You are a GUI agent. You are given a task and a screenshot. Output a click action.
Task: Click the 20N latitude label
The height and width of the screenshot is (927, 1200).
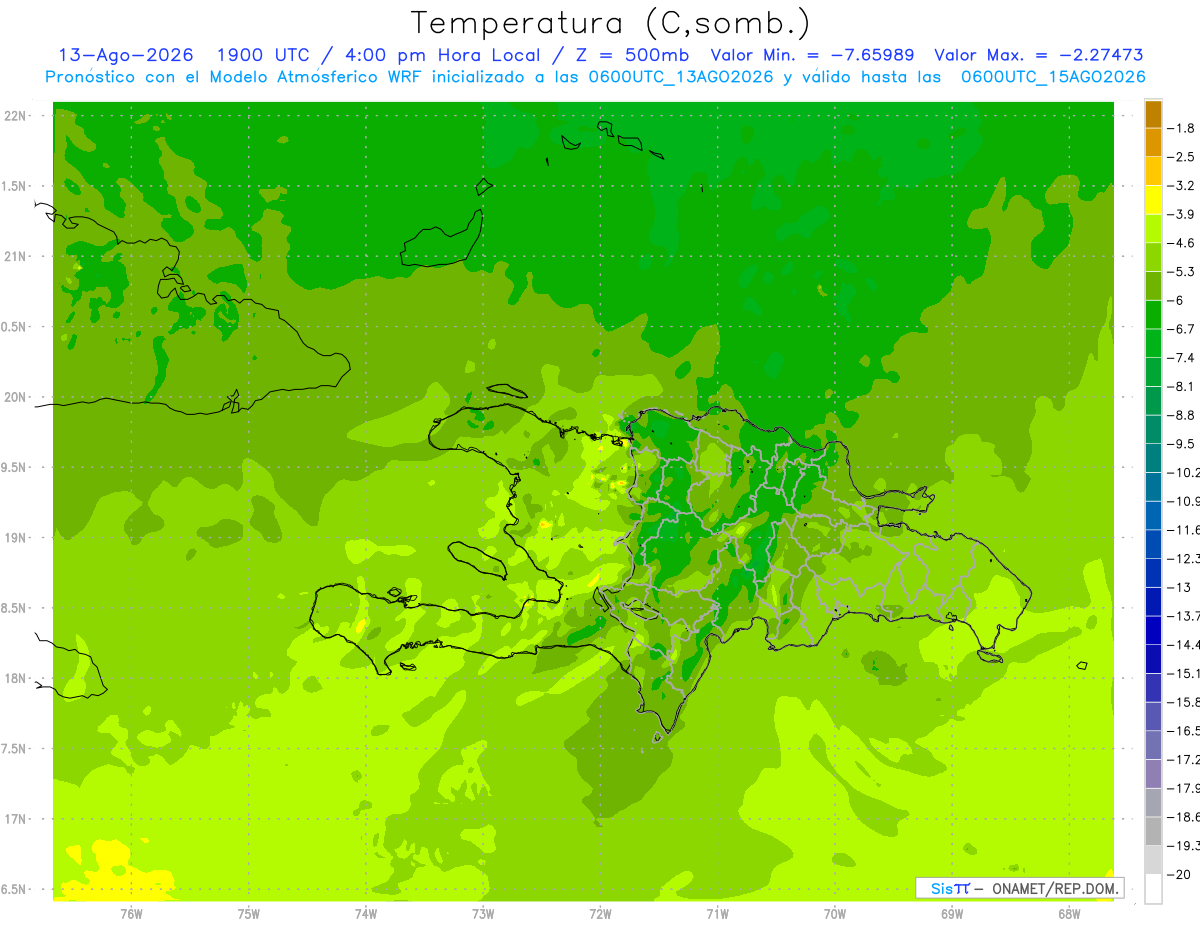coord(16,397)
